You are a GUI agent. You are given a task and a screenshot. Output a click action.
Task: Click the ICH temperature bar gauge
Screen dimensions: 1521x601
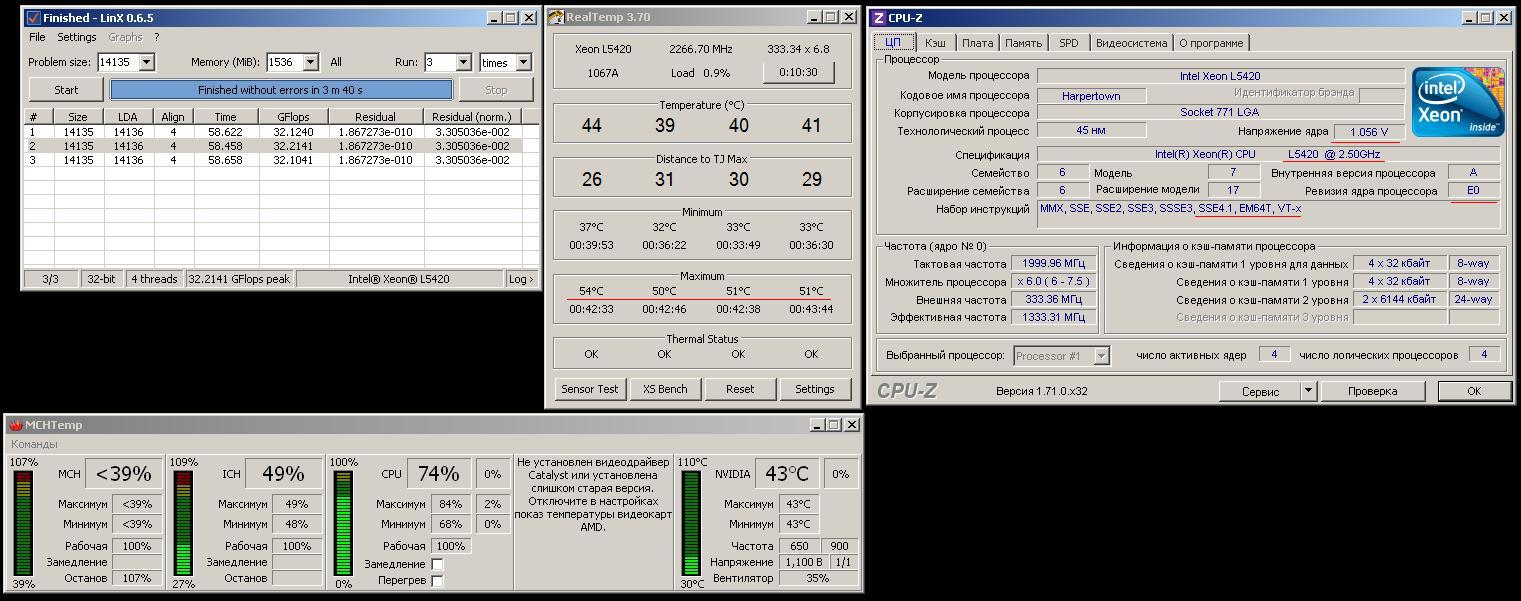tap(183, 523)
